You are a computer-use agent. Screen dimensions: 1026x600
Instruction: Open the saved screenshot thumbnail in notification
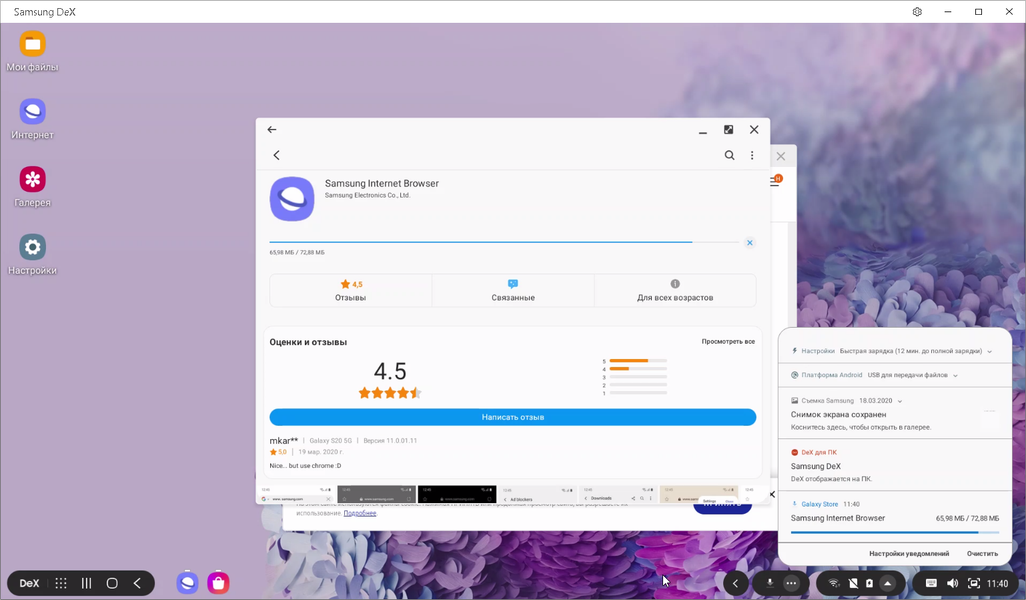click(990, 419)
